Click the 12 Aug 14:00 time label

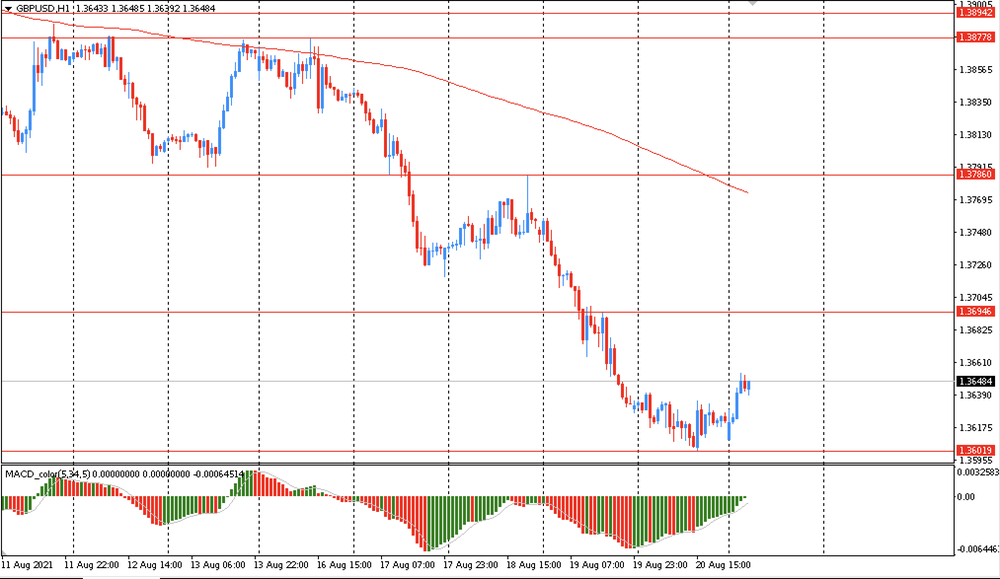[155, 565]
